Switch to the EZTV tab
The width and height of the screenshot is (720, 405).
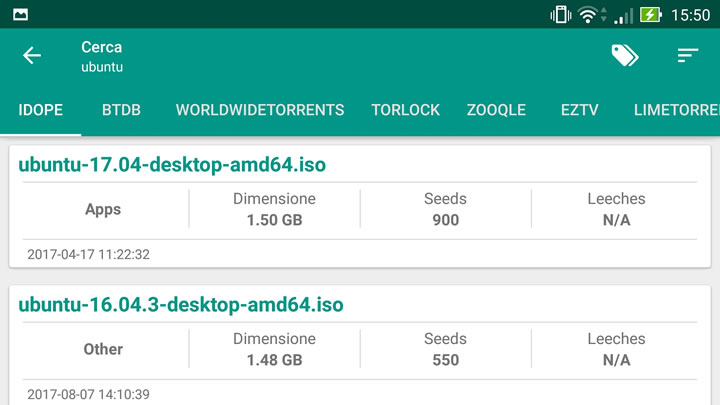tap(579, 110)
